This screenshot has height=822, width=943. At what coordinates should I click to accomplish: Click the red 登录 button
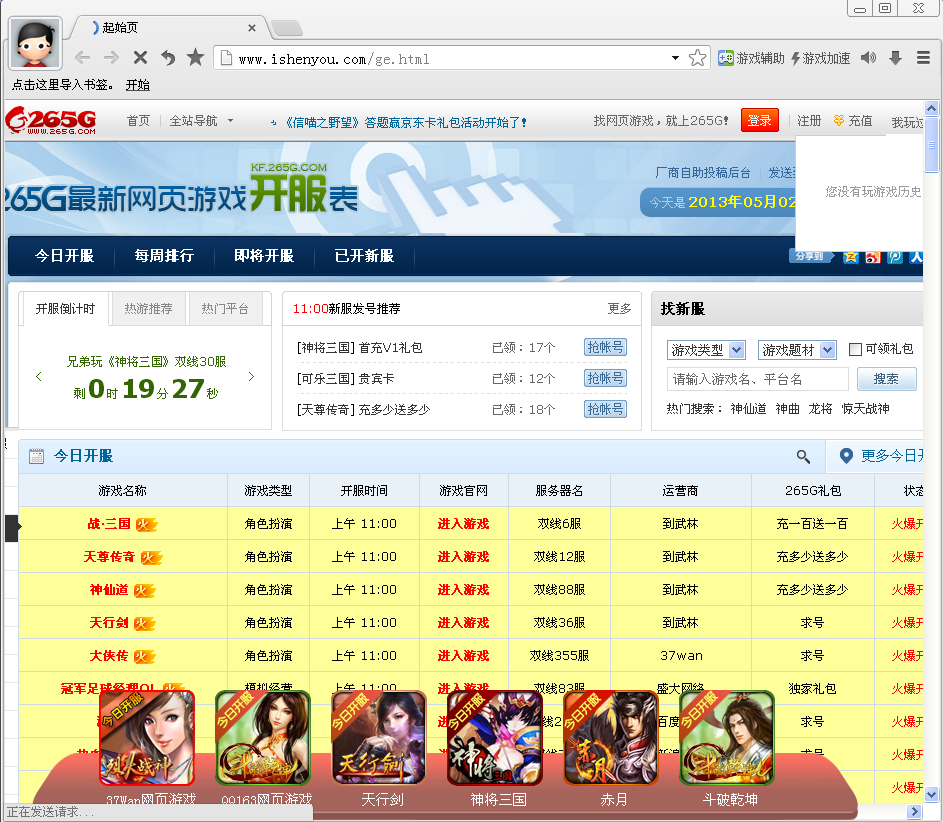tap(759, 118)
